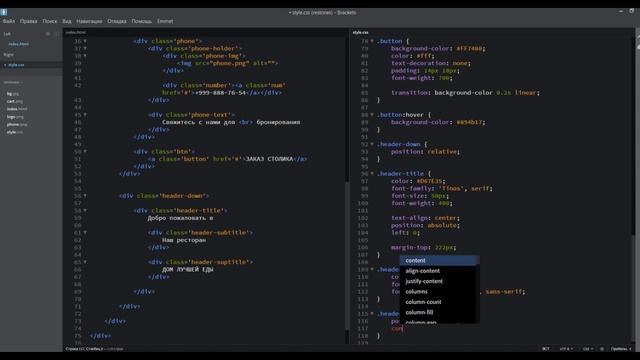Viewport: 640px width, 360px height.
Task: Open the Файл menu
Action: (x=9, y=21)
